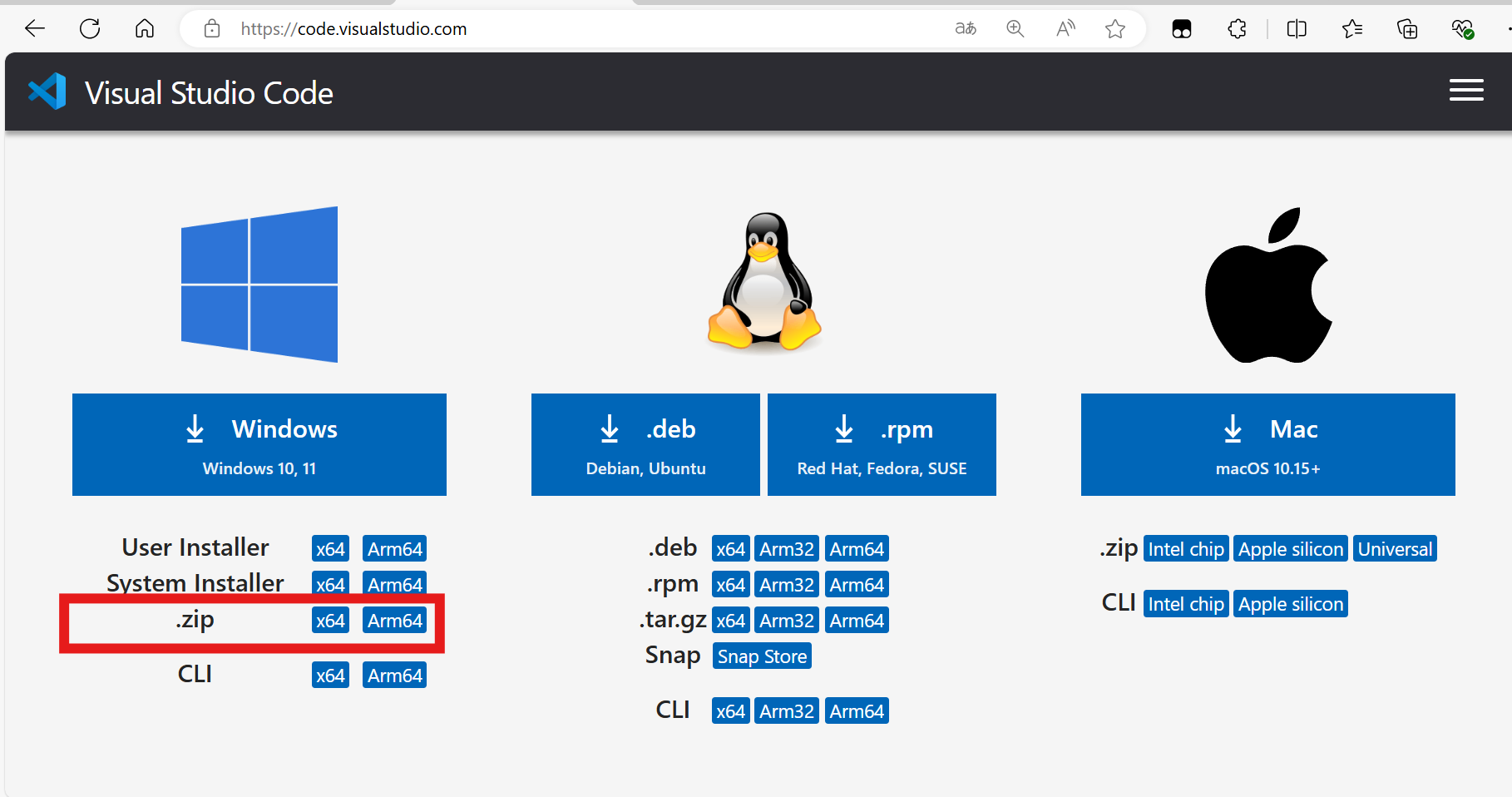
Task: Download Linux .rpm Arm64
Action: 857,585
